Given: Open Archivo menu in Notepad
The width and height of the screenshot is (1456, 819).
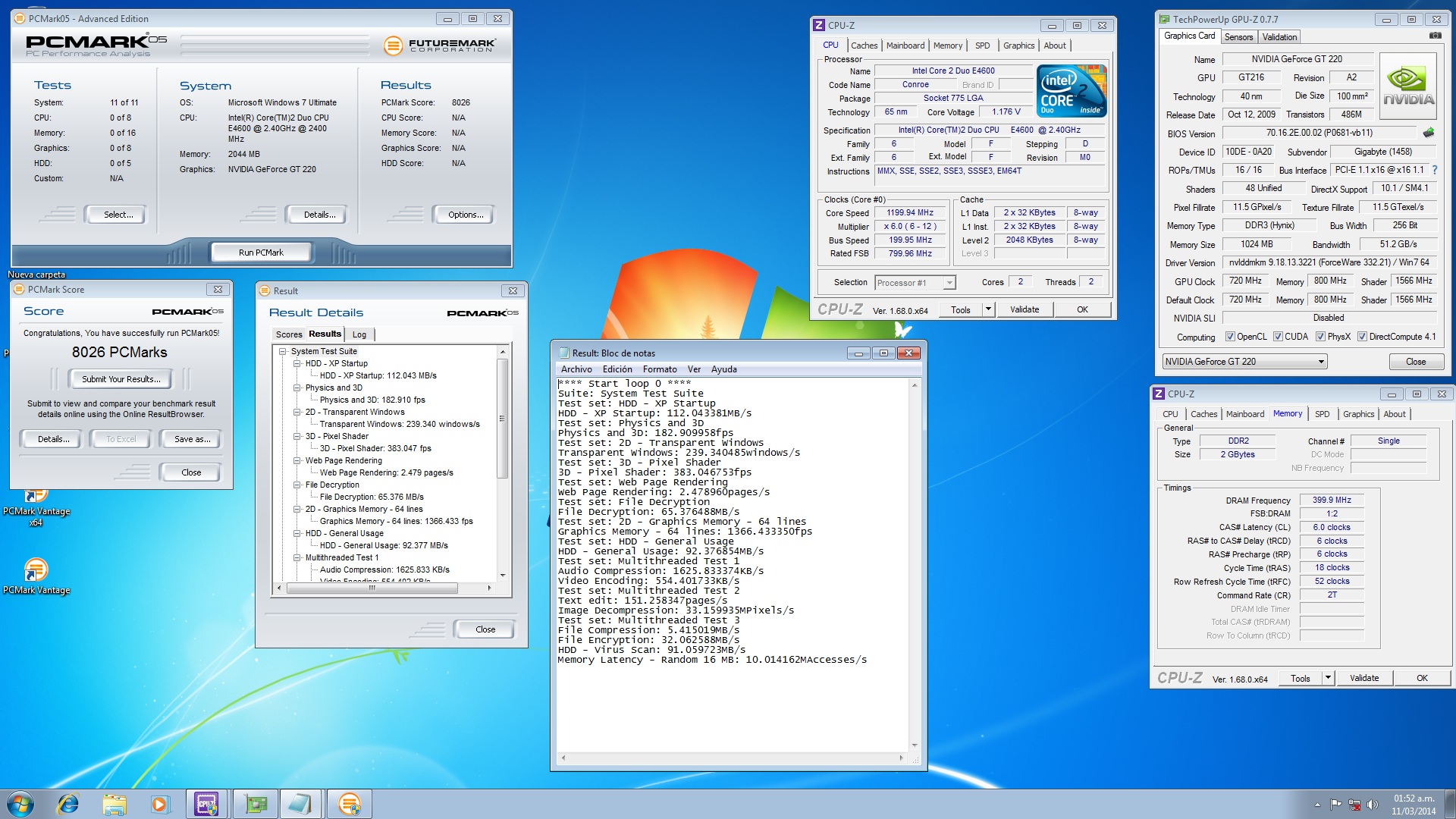Looking at the screenshot, I should pyautogui.click(x=576, y=369).
